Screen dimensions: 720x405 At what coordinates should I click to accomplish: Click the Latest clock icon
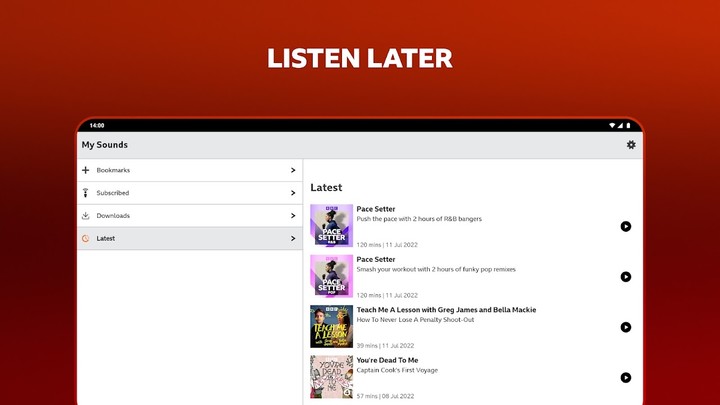86,239
